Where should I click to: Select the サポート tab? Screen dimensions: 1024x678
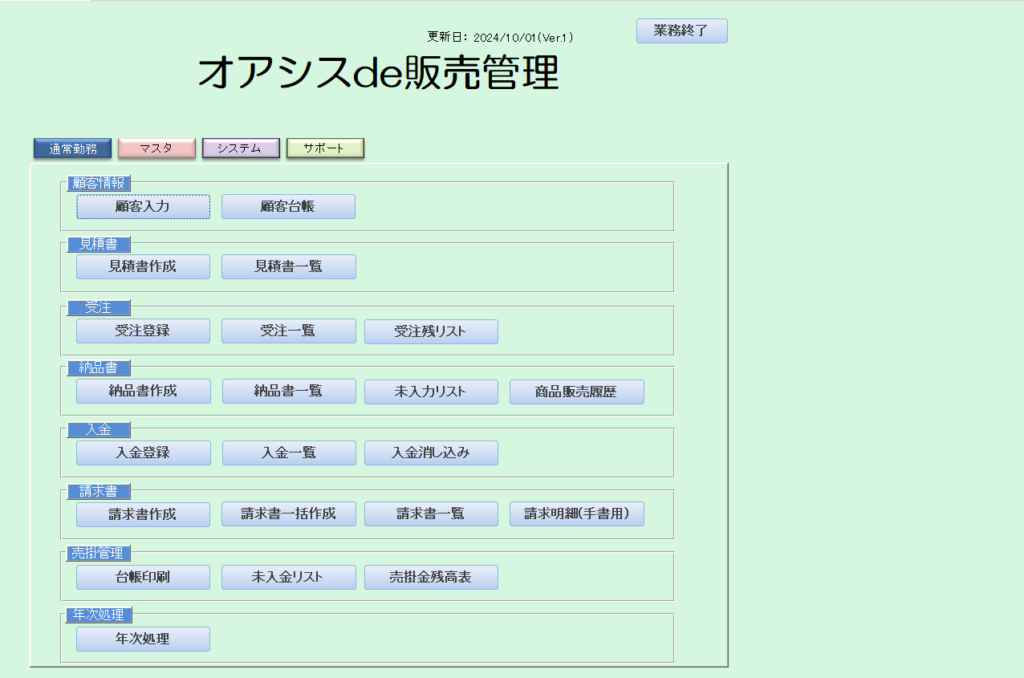click(x=325, y=148)
